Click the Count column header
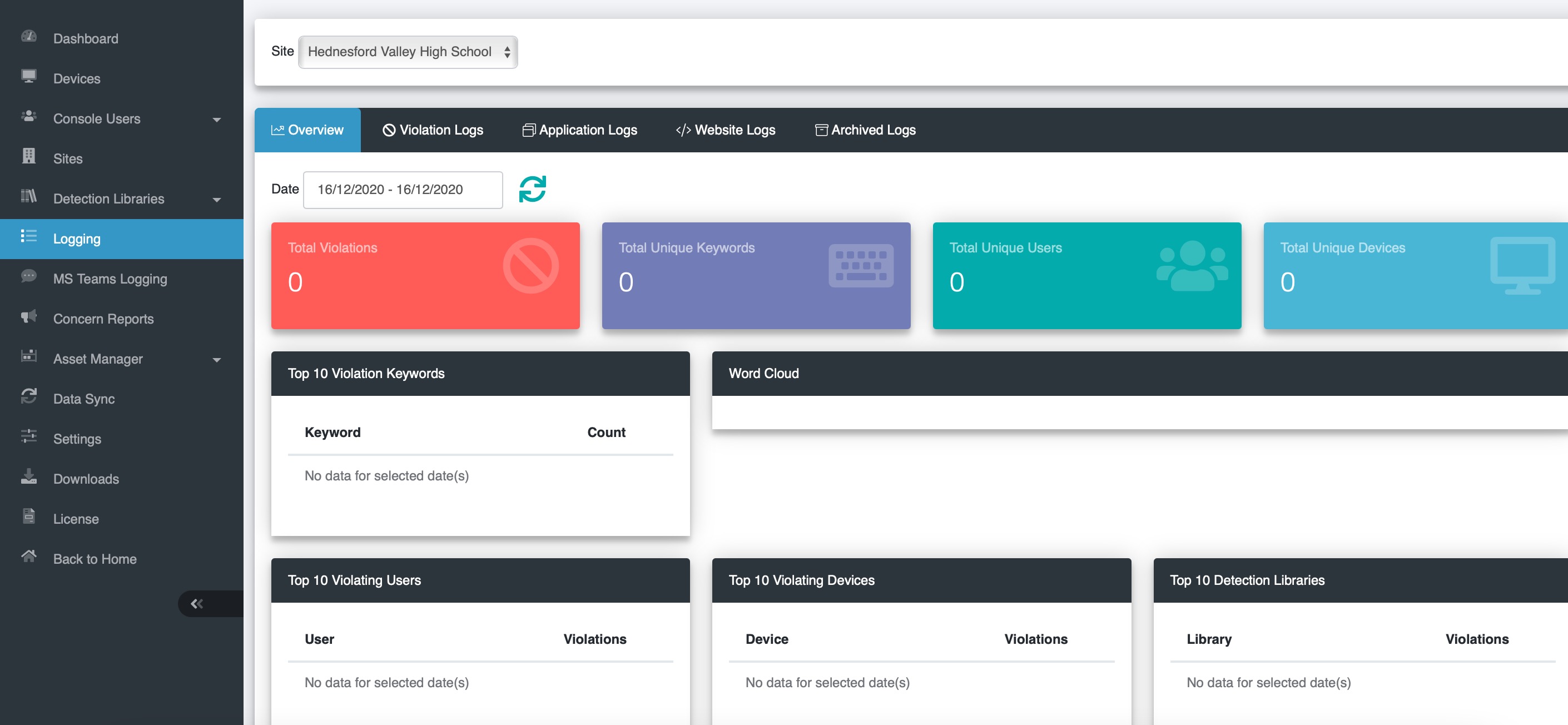This screenshot has width=1568, height=725. [606, 433]
